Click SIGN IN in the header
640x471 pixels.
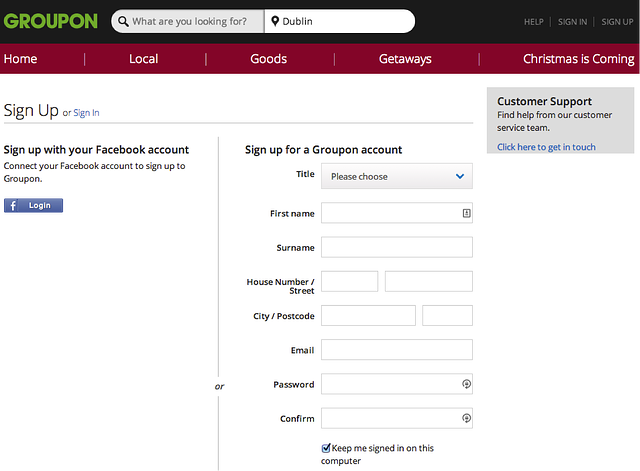[x=572, y=22]
